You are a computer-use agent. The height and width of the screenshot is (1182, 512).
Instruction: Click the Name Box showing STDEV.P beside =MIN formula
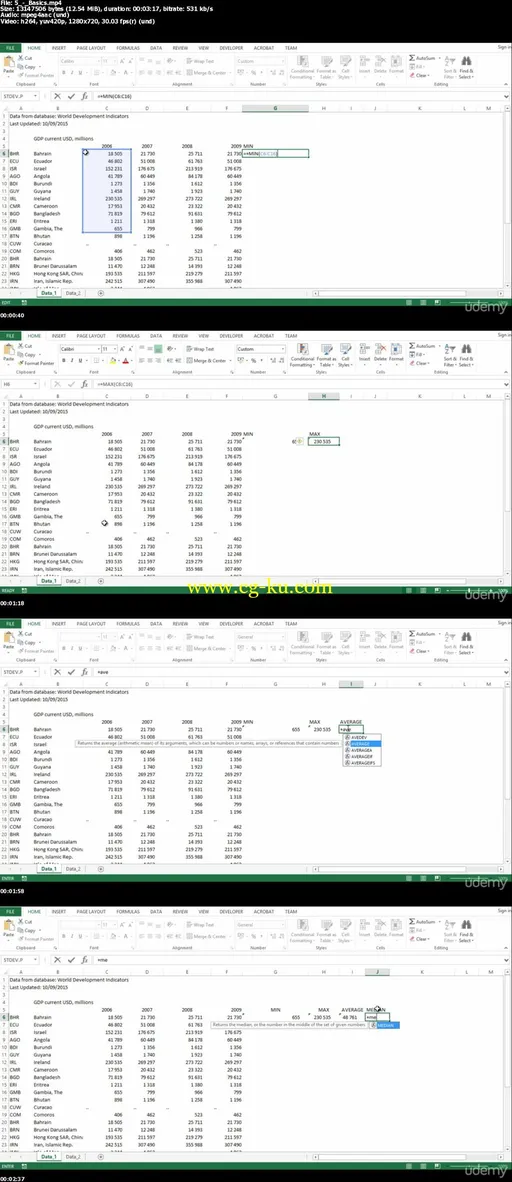[18, 96]
